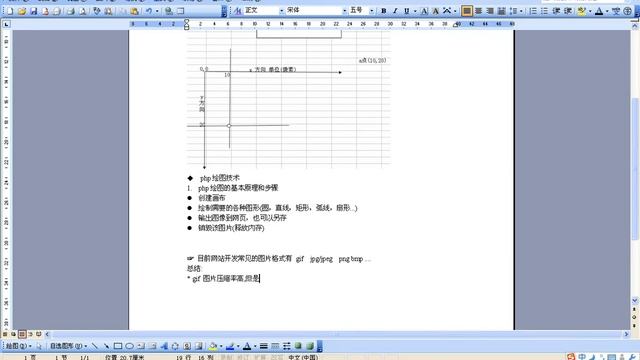Apply character shading to text
Screen dimensions: 640x360
coord(436,11)
